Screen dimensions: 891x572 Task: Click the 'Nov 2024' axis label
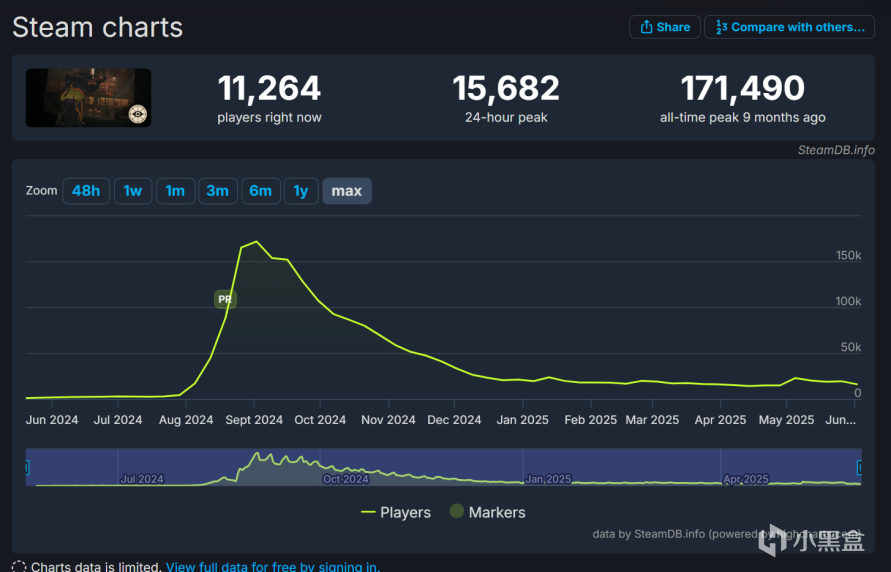pos(388,420)
